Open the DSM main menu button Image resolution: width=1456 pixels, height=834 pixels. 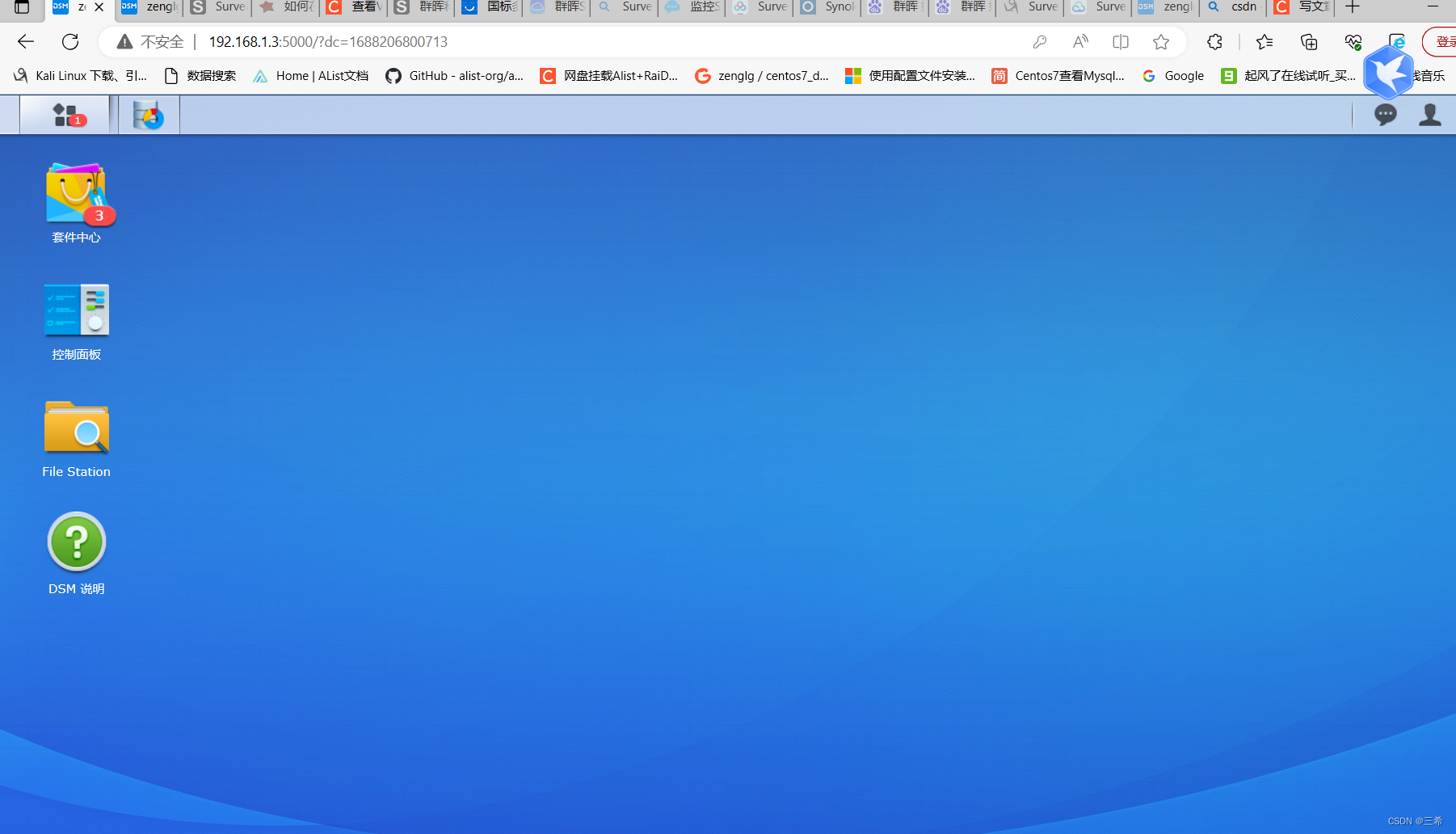[x=65, y=115]
